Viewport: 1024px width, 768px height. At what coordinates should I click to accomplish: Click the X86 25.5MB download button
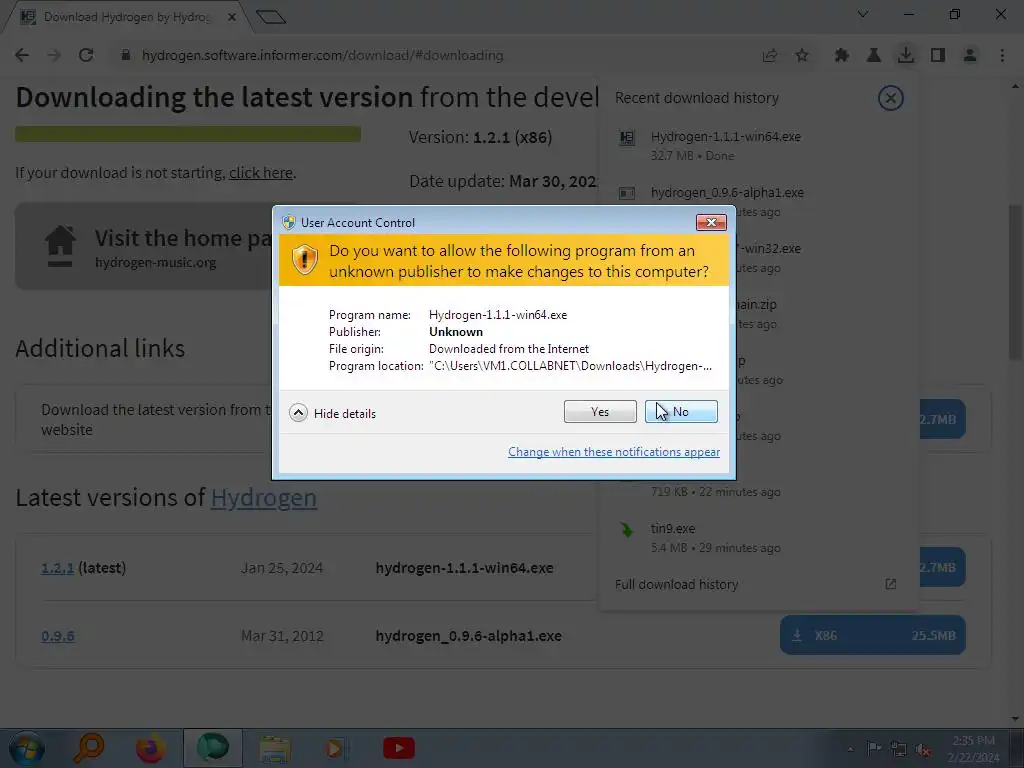(x=872, y=635)
